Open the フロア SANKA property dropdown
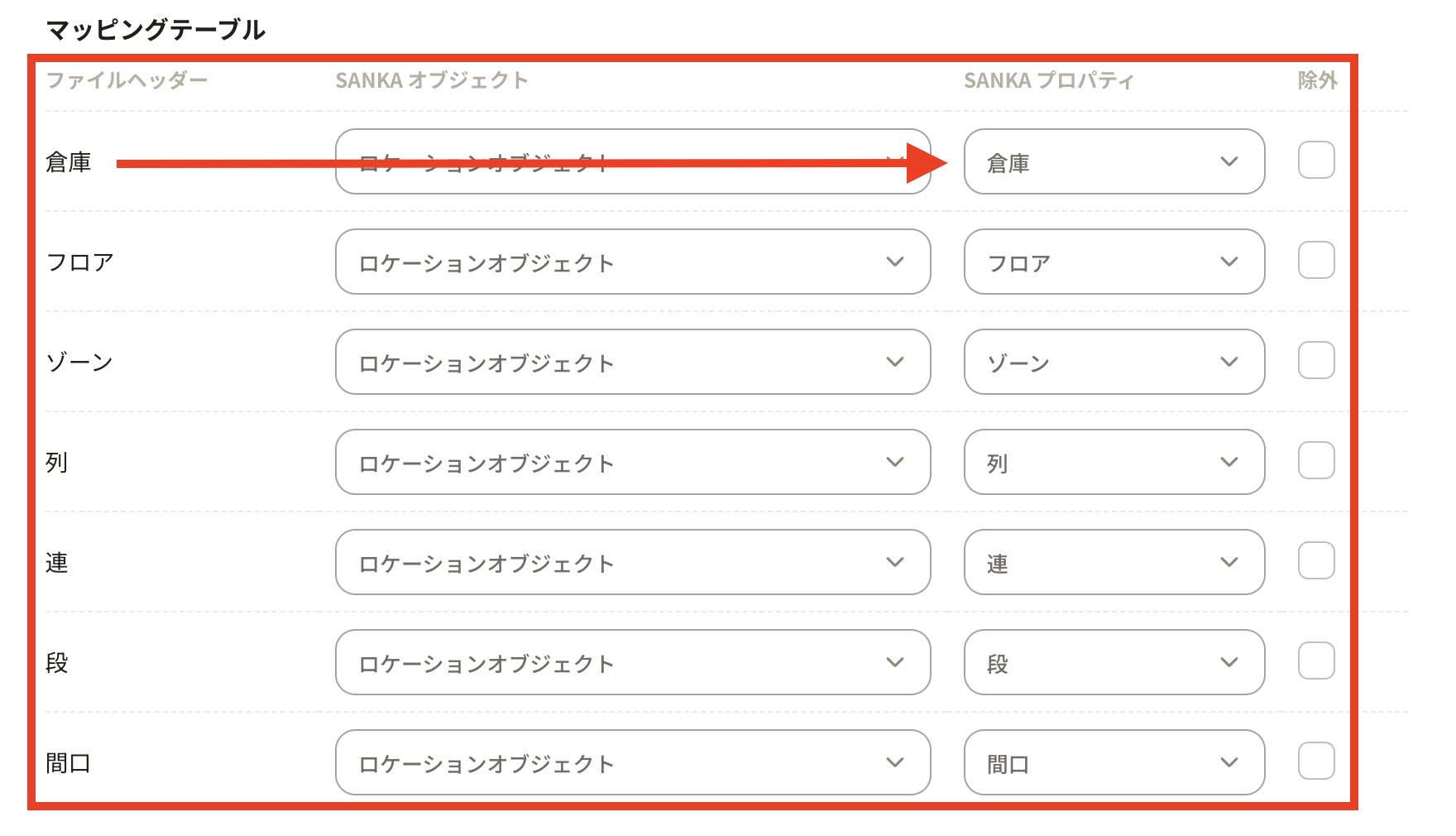The width and height of the screenshot is (1456, 836). pos(1114,262)
